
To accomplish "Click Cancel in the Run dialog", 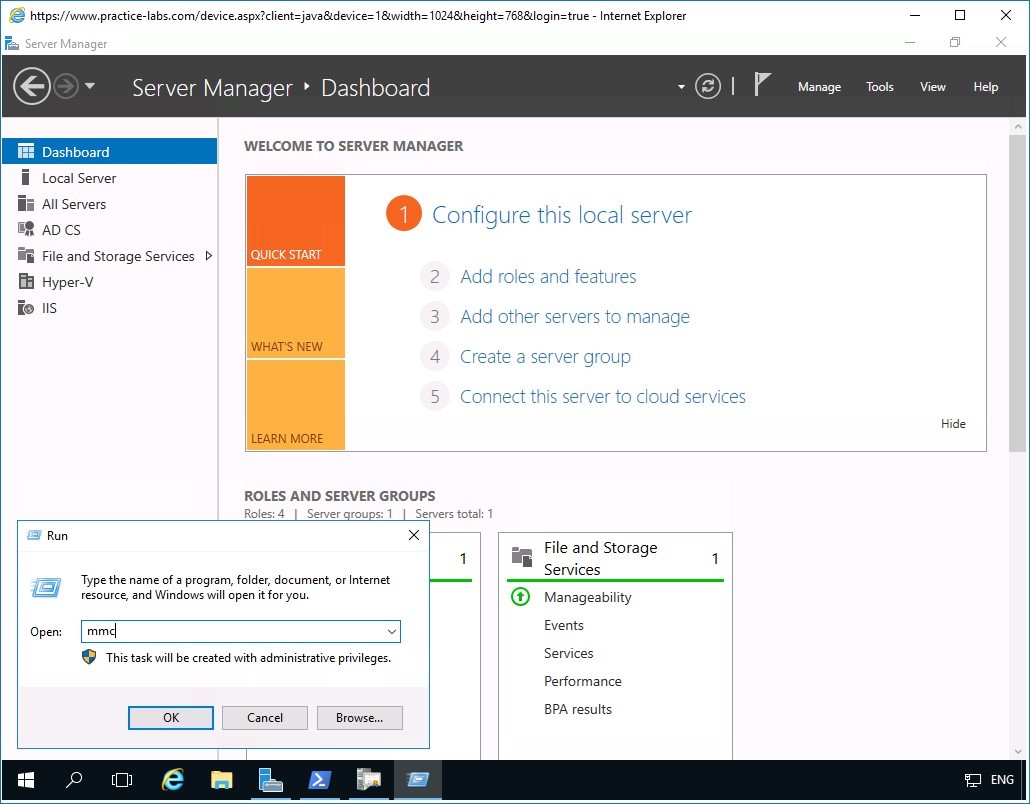I will click(x=265, y=718).
